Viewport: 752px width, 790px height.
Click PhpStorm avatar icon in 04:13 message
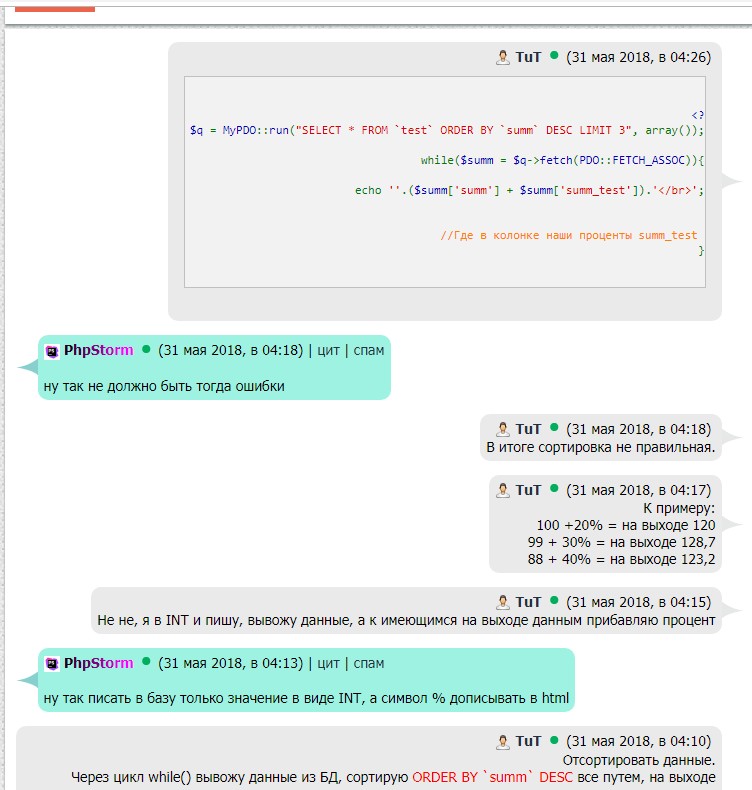click(52, 663)
